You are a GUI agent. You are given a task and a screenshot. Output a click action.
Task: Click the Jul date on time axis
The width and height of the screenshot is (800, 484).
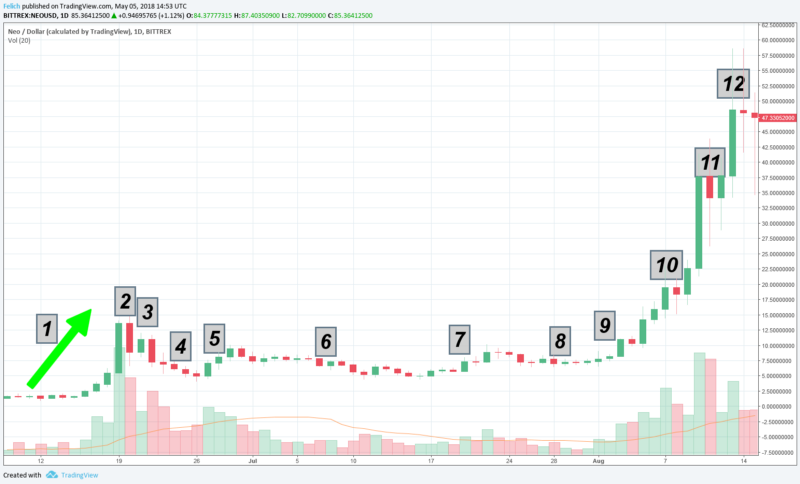pyautogui.click(x=252, y=464)
